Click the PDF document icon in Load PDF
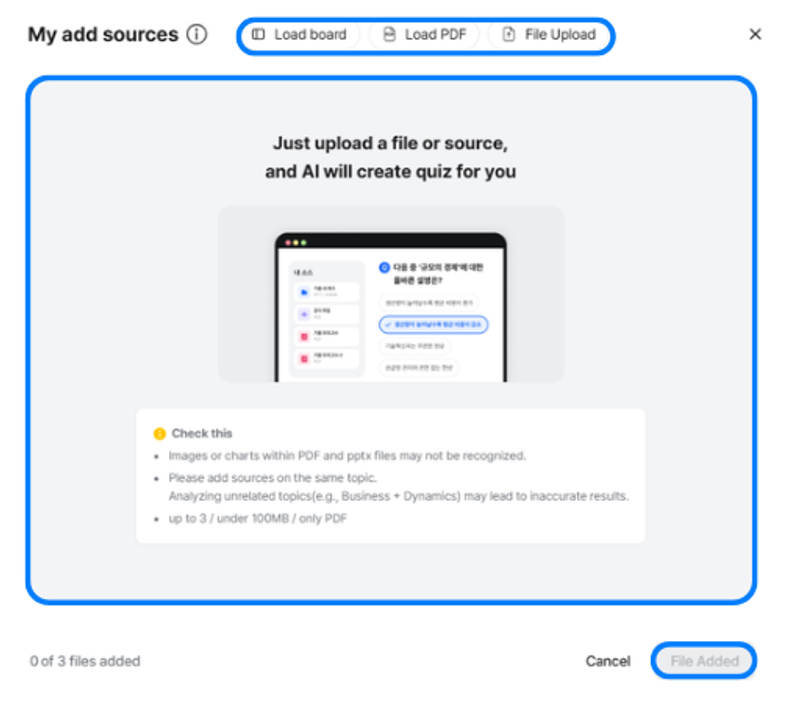This screenshot has width=800, height=708. (389, 34)
